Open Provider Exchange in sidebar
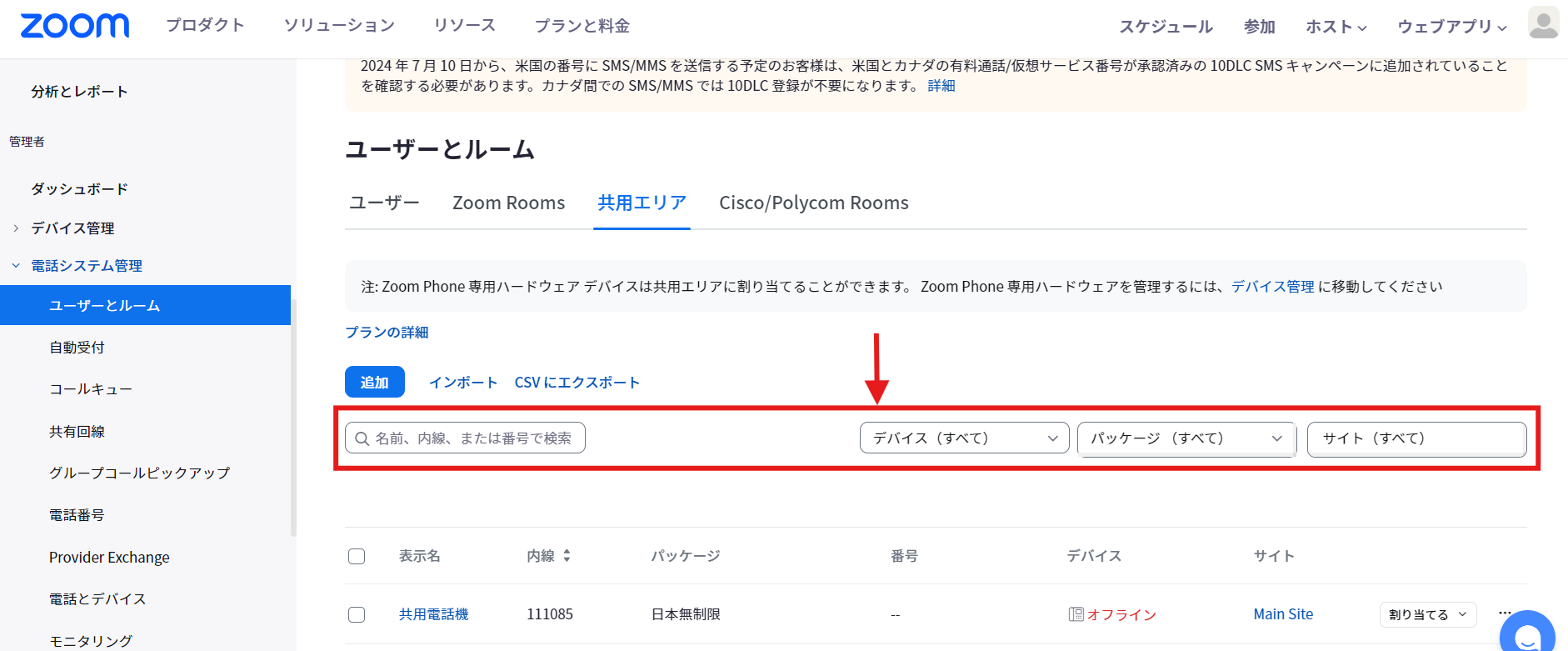Viewport: 1568px width, 651px height. [109, 557]
